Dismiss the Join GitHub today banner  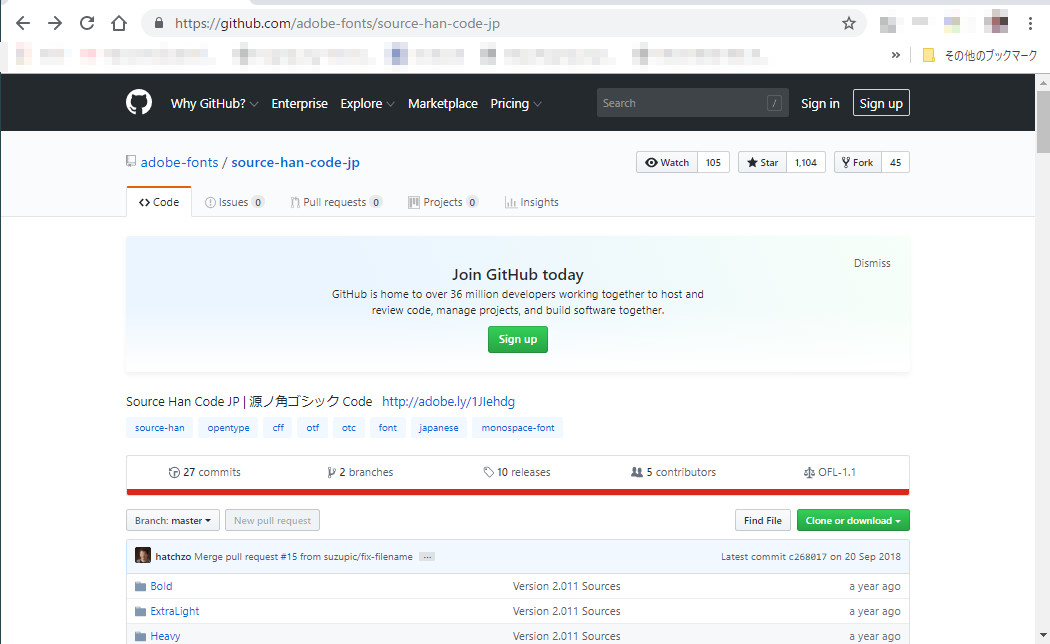(872, 263)
